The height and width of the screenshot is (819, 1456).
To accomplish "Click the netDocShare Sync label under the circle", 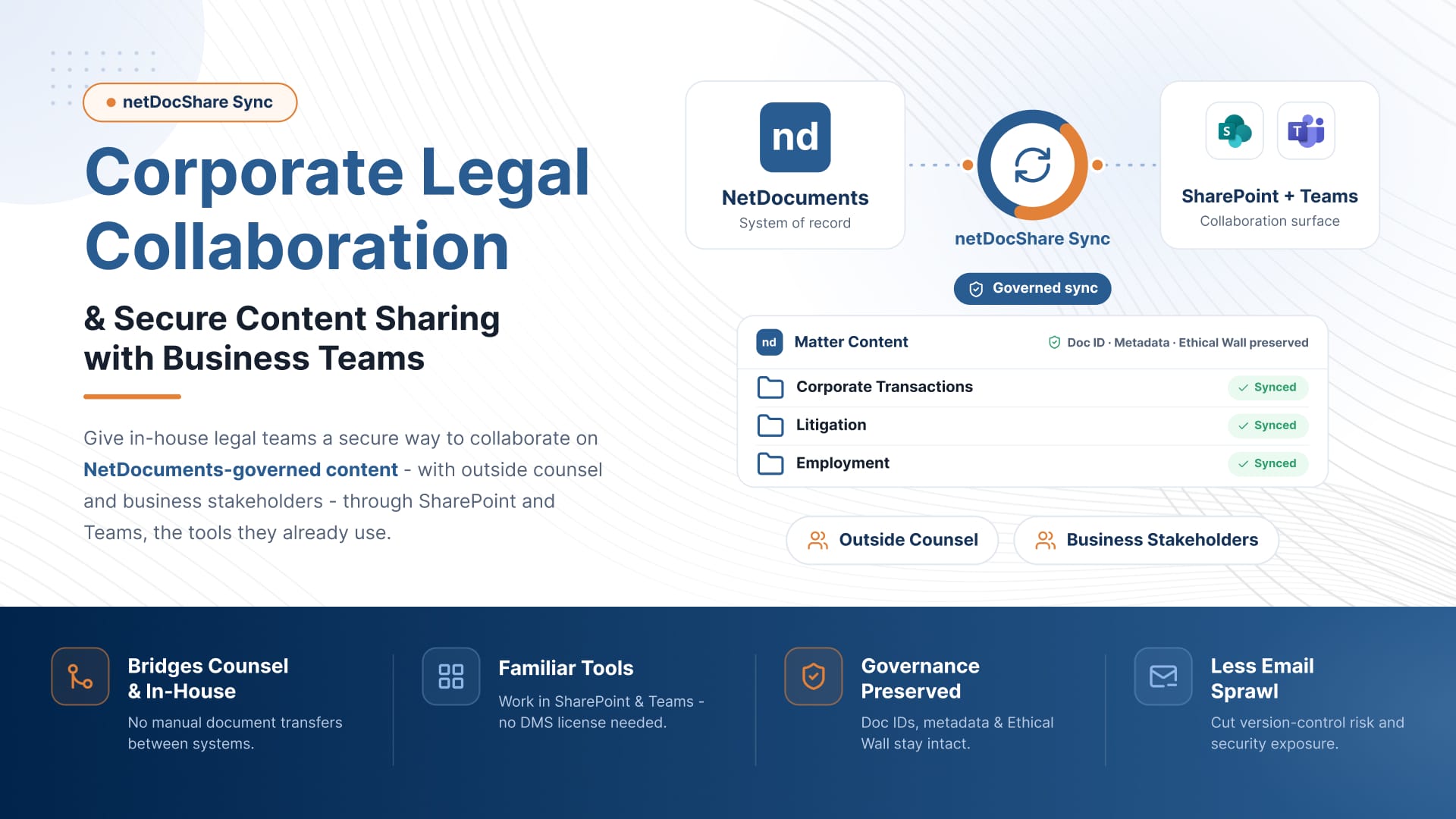I will click(1032, 239).
